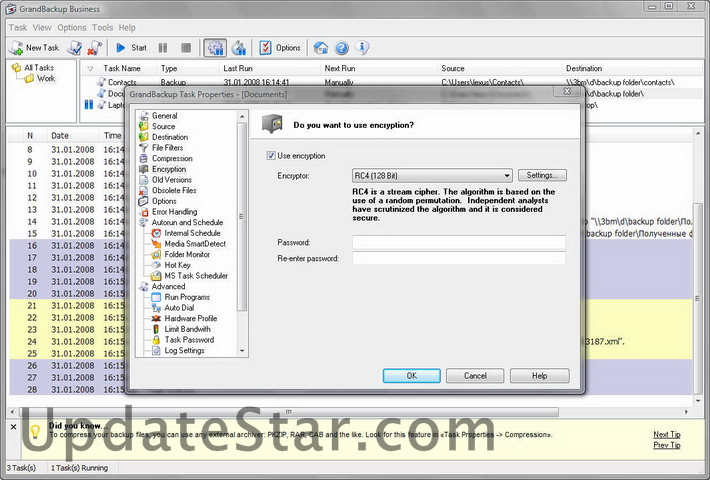Click the About info bubble icon
The width and height of the screenshot is (710, 480).
click(362, 48)
